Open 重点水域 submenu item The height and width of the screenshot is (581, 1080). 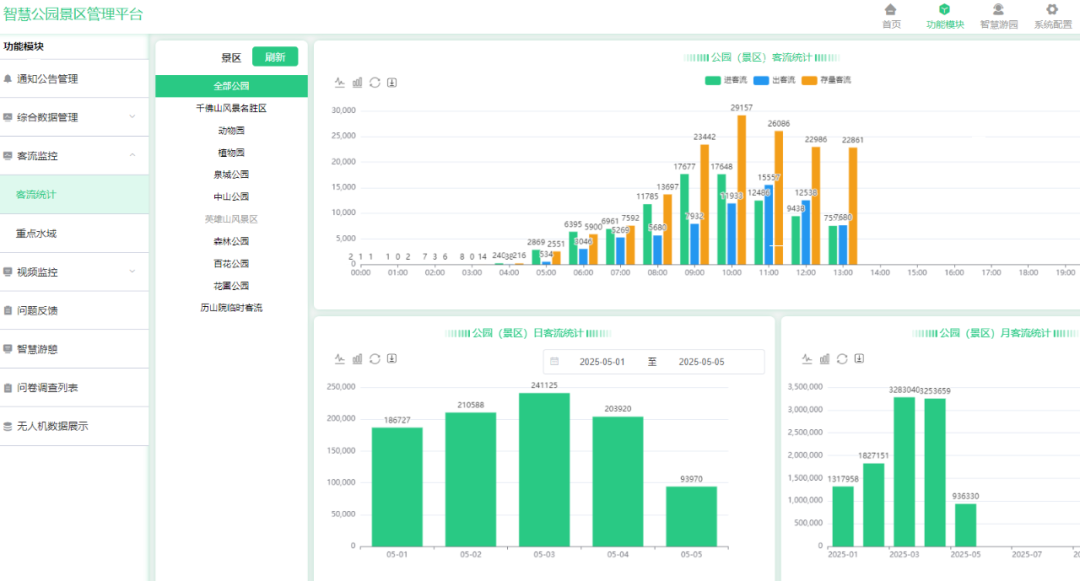(37, 233)
